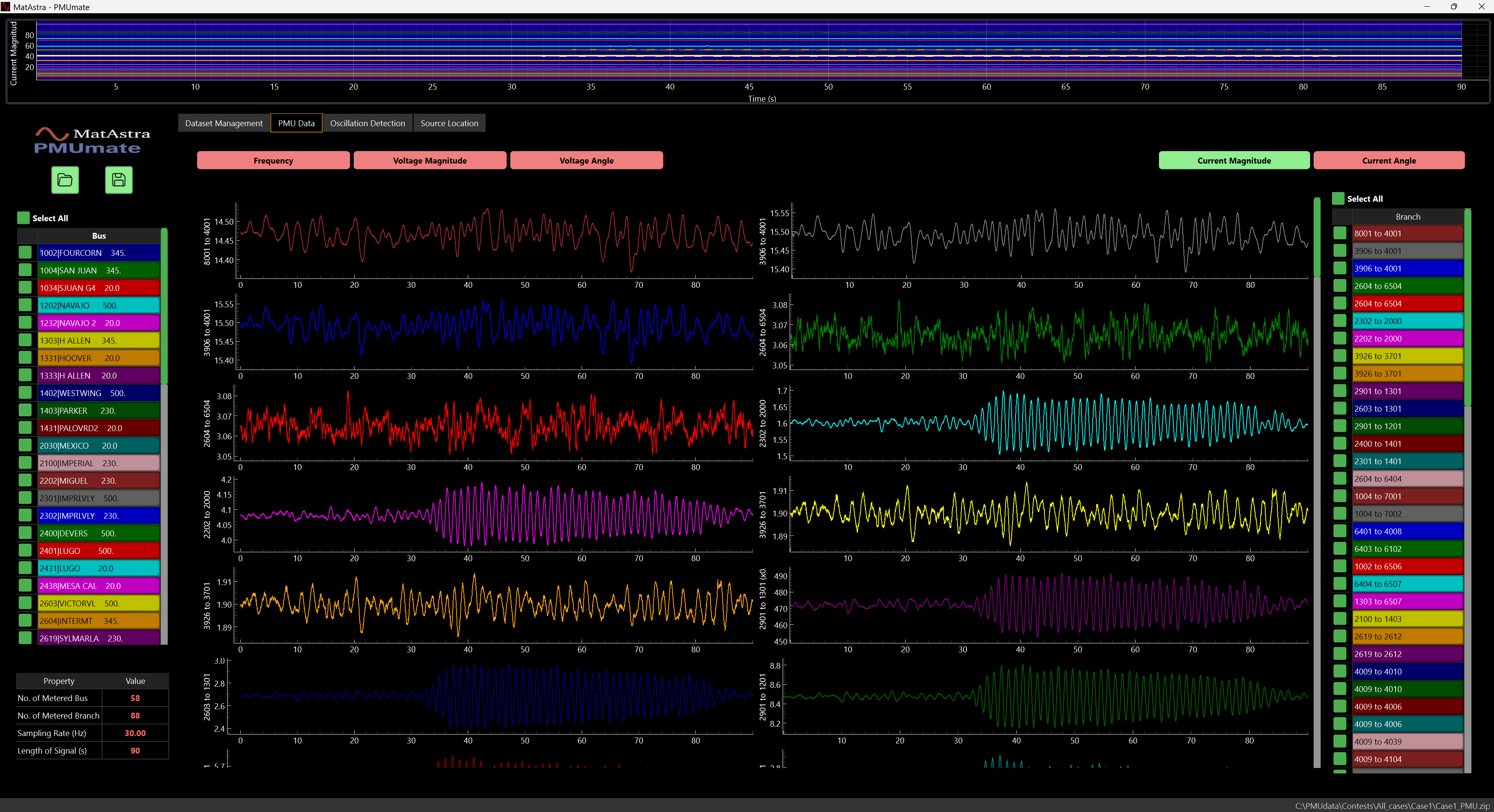1494x812 pixels.
Task: Toggle checkbox for bus 1004|SAN JUAN
Action: click(x=25, y=270)
